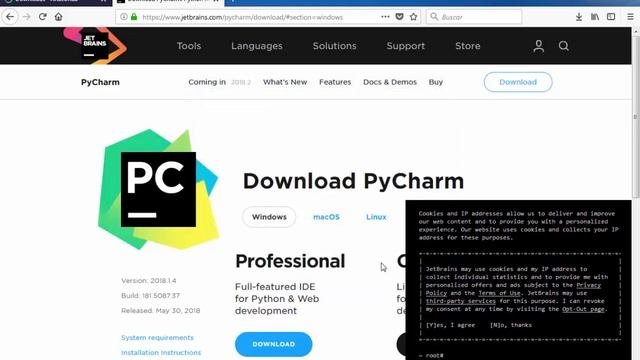
Task: Toggle the sidebar icon in toolbar
Action: 611,17
